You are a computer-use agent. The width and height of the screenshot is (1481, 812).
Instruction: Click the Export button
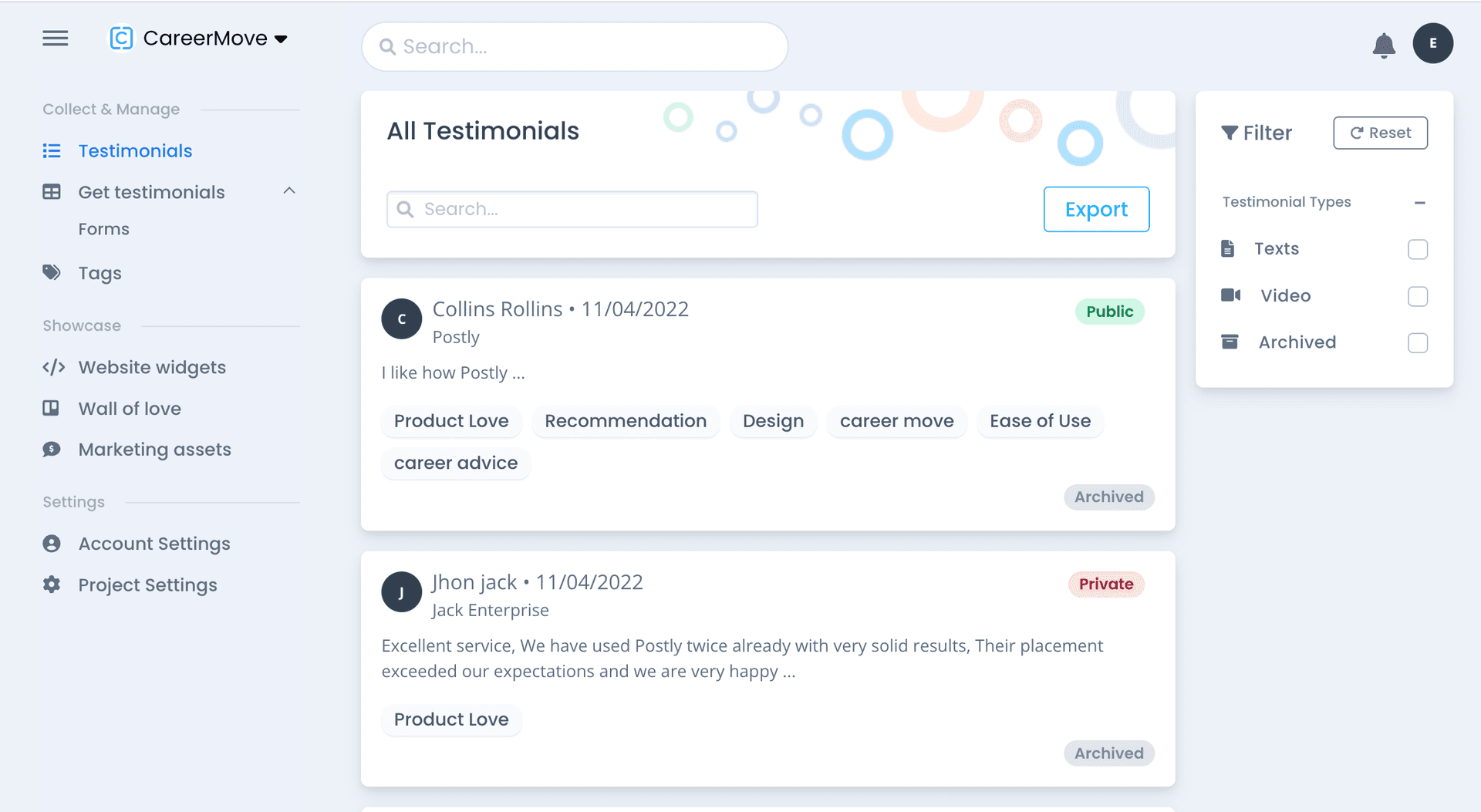[1096, 209]
